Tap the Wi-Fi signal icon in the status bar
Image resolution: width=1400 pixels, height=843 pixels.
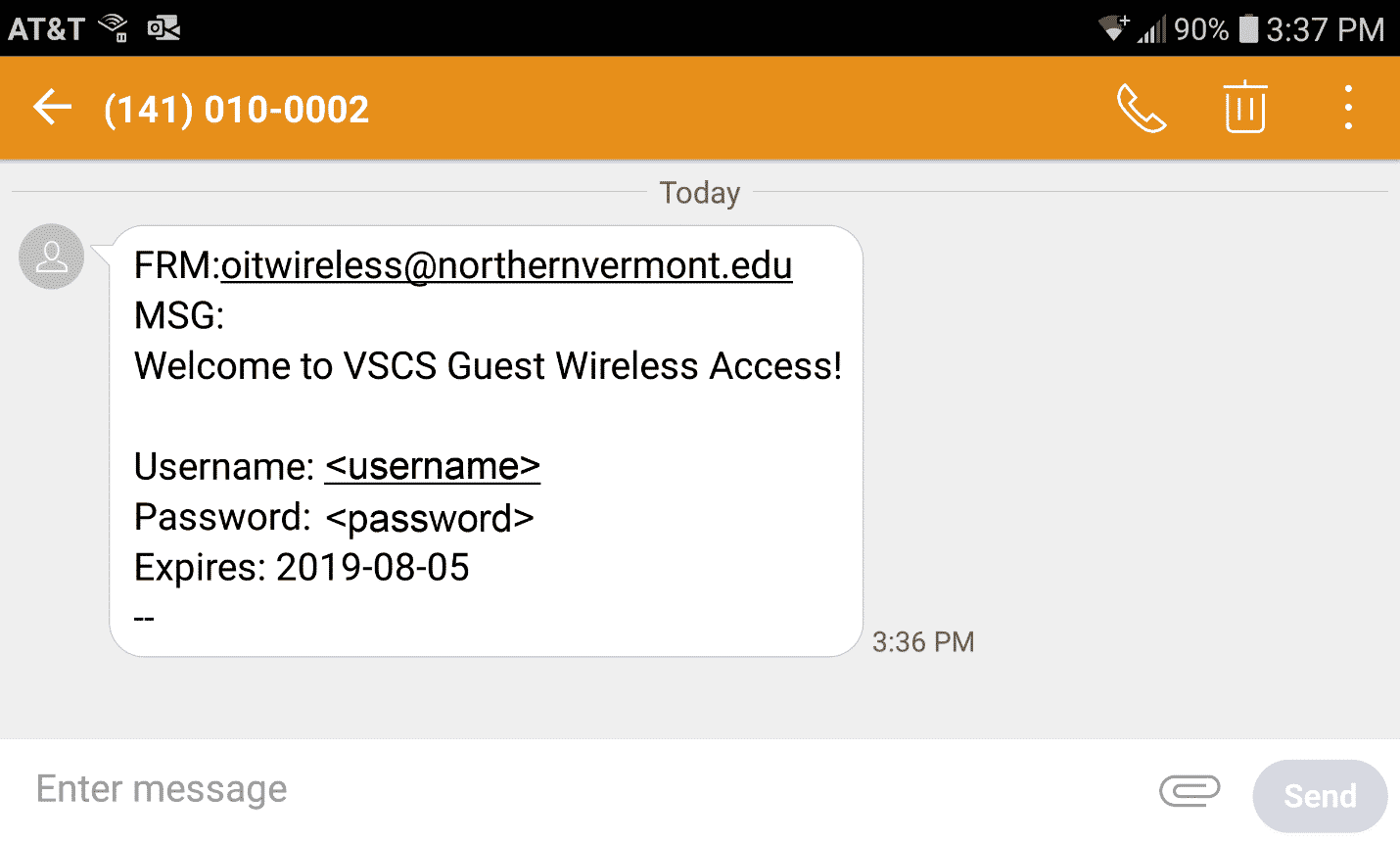[1114, 28]
